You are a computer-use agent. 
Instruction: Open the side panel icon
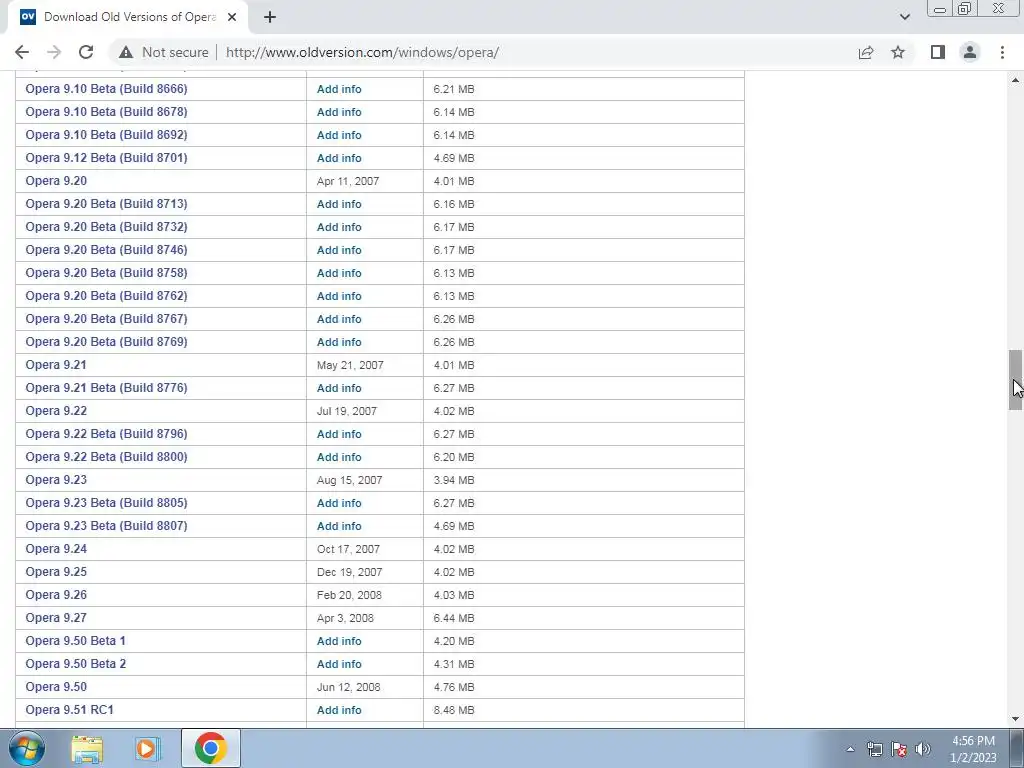pyautogui.click(x=938, y=52)
